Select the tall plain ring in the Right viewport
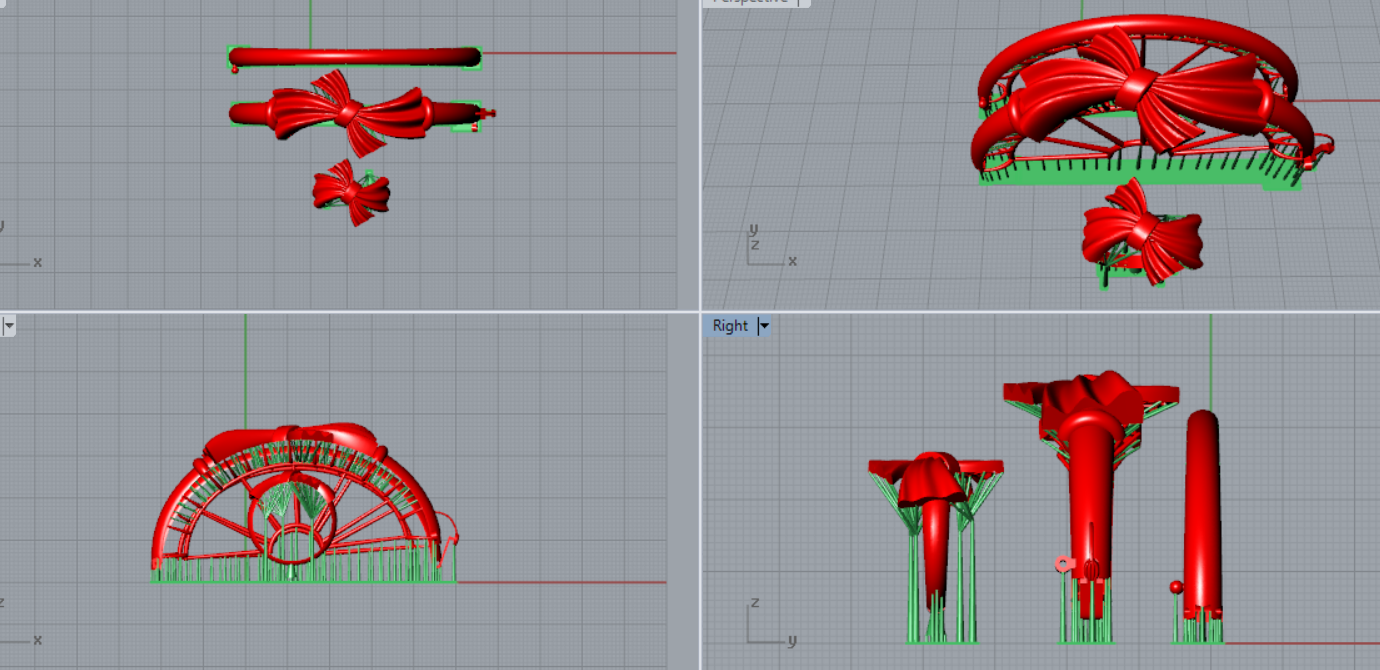Screen dimensions: 1380x670 click(1202, 510)
